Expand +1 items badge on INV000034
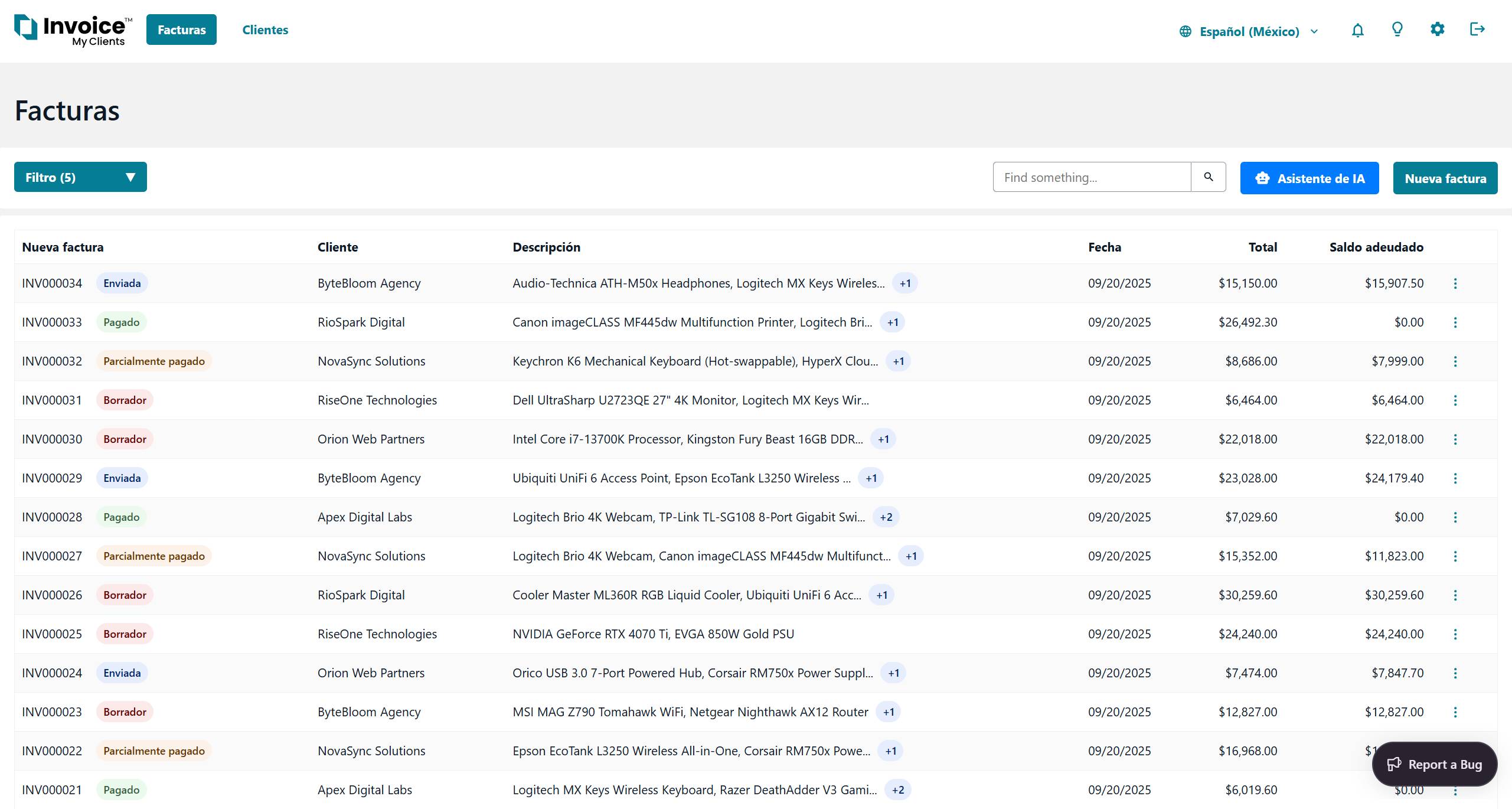Viewport: 1512px width, 809px height. pos(904,283)
